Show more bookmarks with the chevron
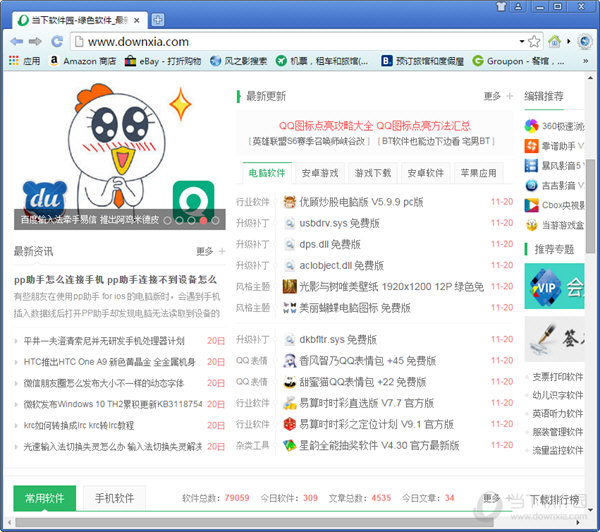This screenshot has width=600, height=532. (585, 61)
